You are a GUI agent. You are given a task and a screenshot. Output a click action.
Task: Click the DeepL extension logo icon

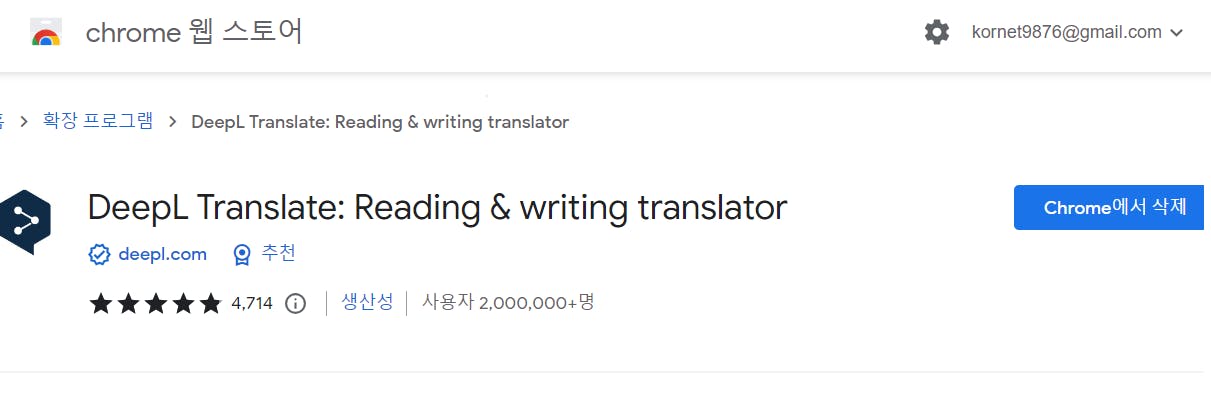22,222
